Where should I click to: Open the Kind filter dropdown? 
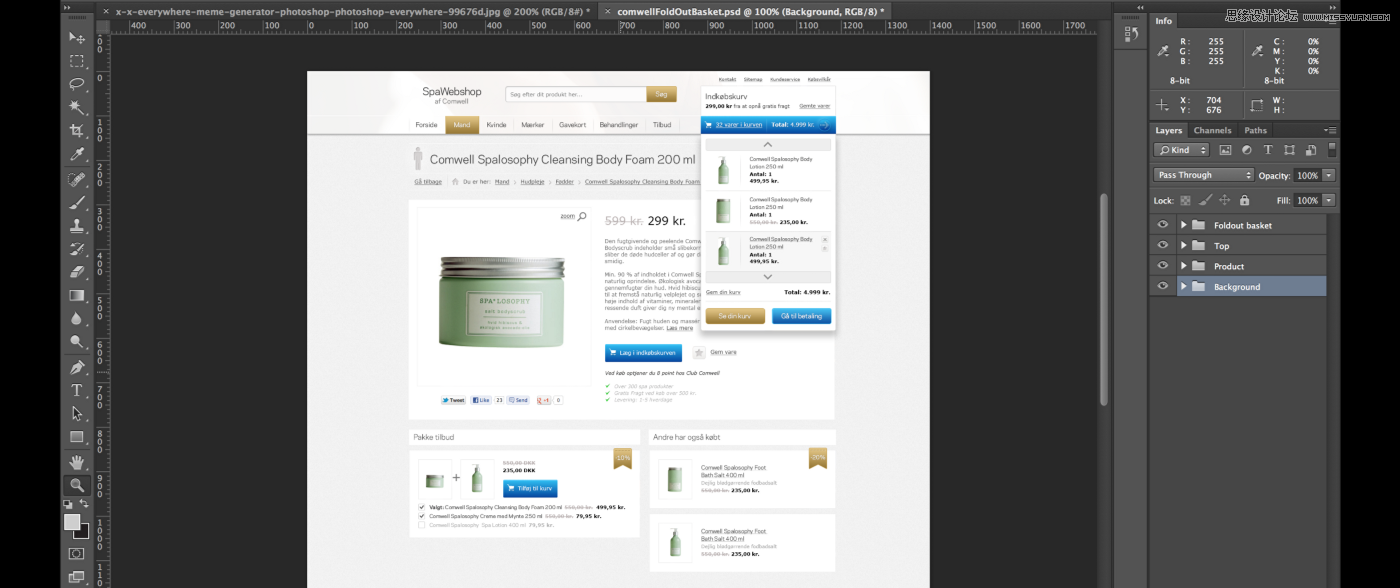click(x=1181, y=150)
